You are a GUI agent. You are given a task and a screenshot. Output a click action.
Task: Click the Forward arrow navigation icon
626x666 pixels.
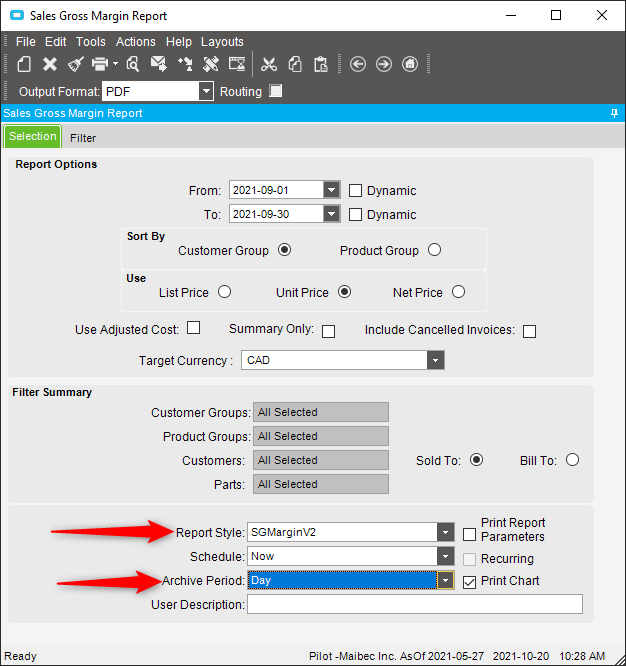384,64
